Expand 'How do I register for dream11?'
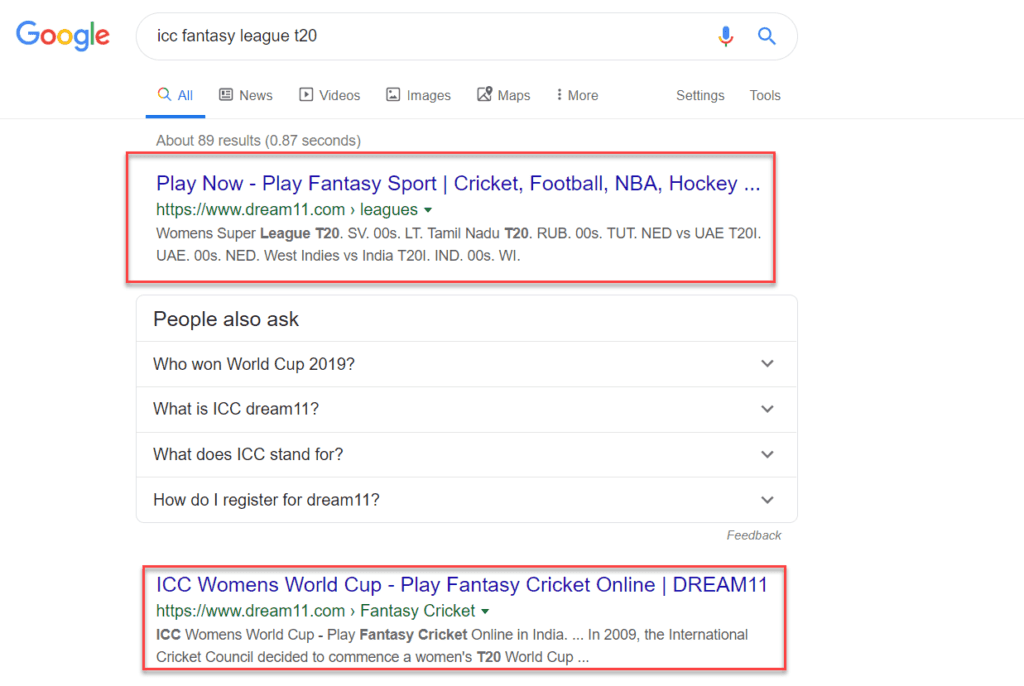 tap(466, 500)
